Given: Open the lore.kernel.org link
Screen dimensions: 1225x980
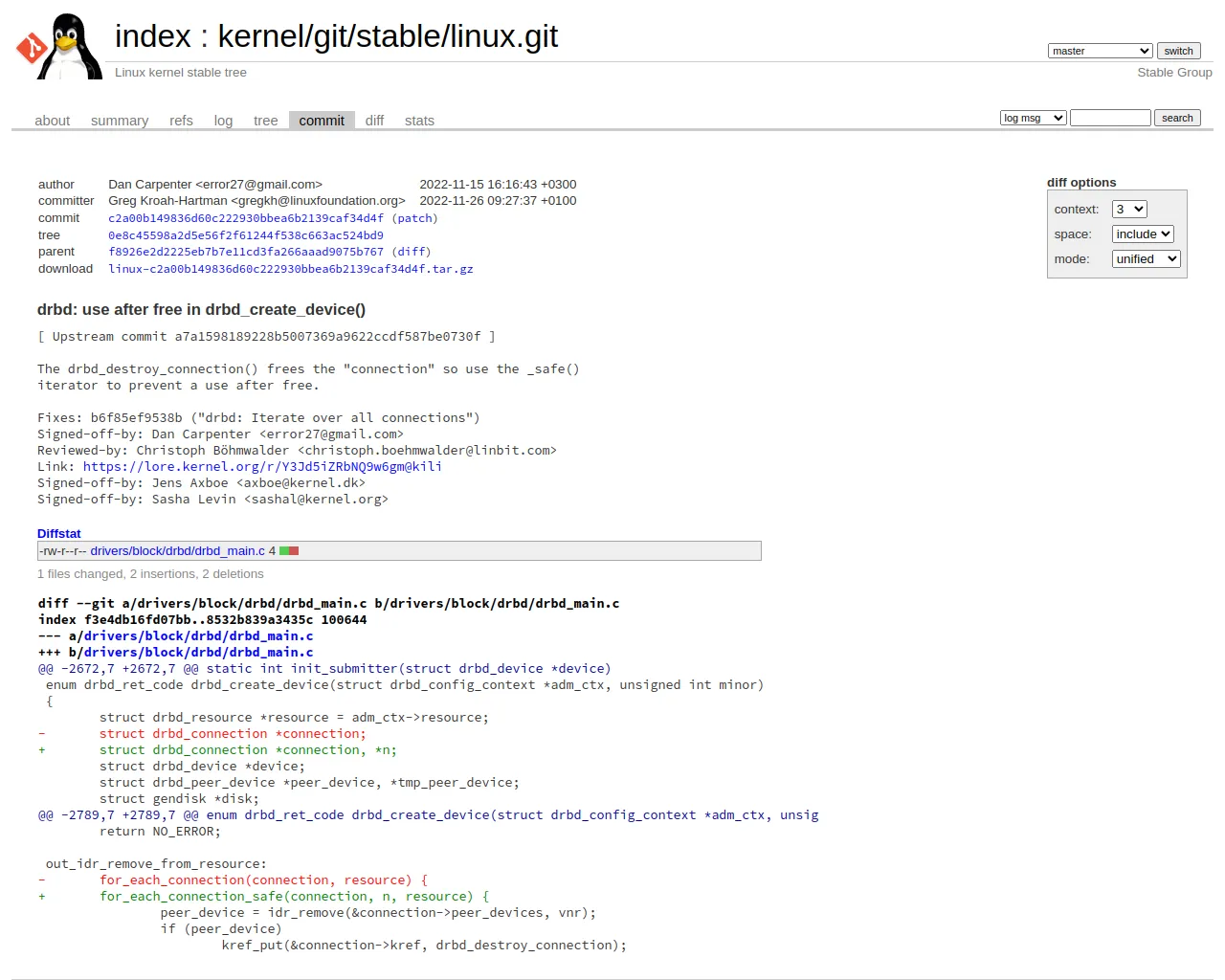Looking at the screenshot, I should 262,467.
